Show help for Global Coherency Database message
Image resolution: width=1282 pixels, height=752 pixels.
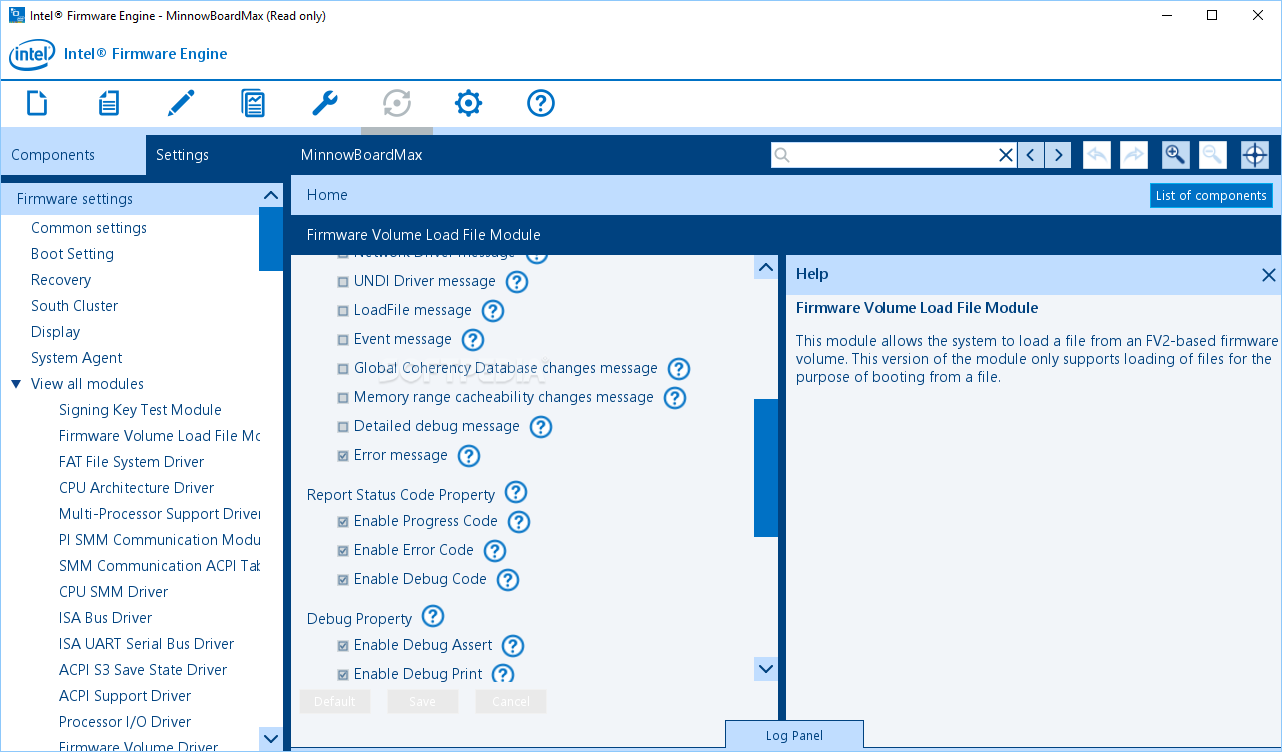[679, 369]
